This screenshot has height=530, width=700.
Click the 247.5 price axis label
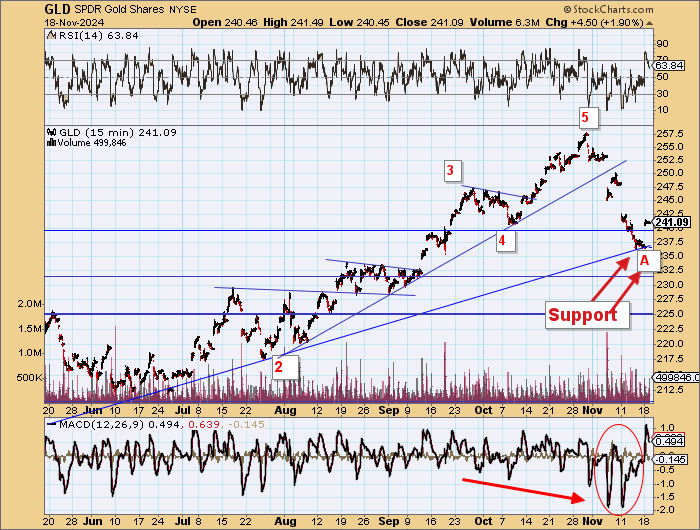pyautogui.click(x=671, y=186)
